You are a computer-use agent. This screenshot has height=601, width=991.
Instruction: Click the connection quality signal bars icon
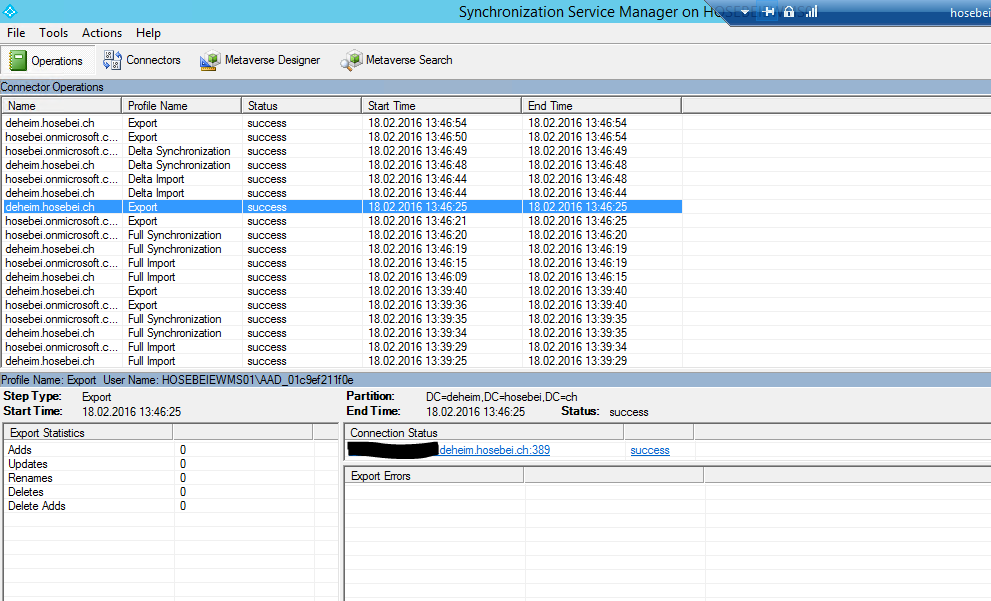click(x=811, y=11)
